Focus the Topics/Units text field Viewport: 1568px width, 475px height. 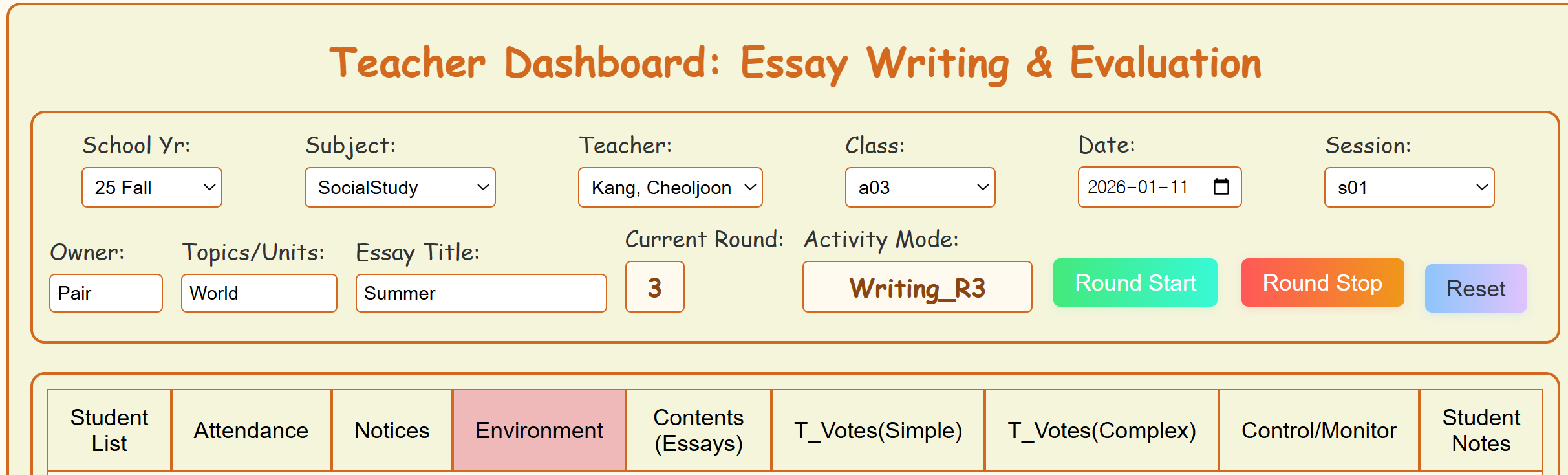pyautogui.click(x=259, y=293)
